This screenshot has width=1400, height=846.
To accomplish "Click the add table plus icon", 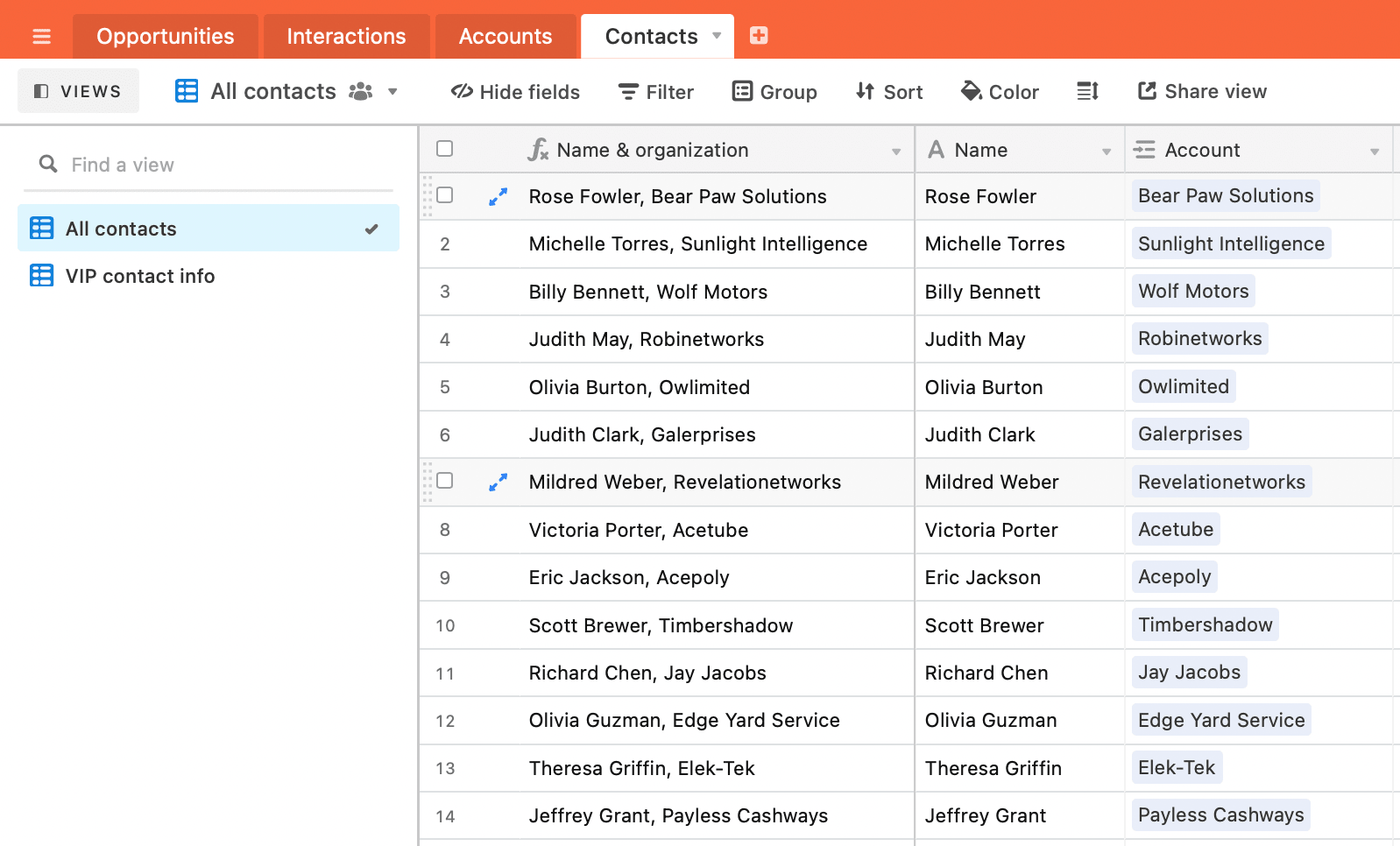I will coord(759,36).
